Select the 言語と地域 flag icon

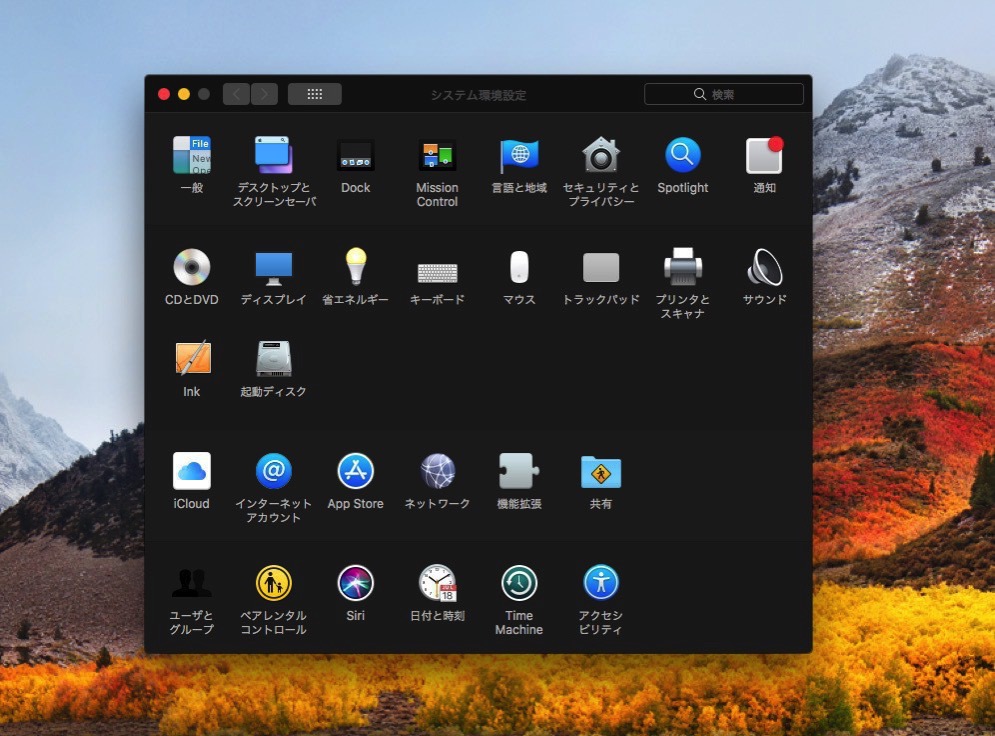pyautogui.click(x=519, y=156)
